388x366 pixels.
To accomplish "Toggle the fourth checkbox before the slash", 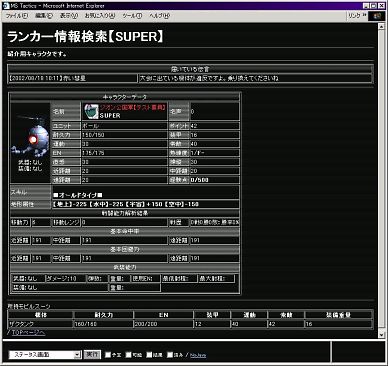I will pyautogui.click(x=170, y=355).
